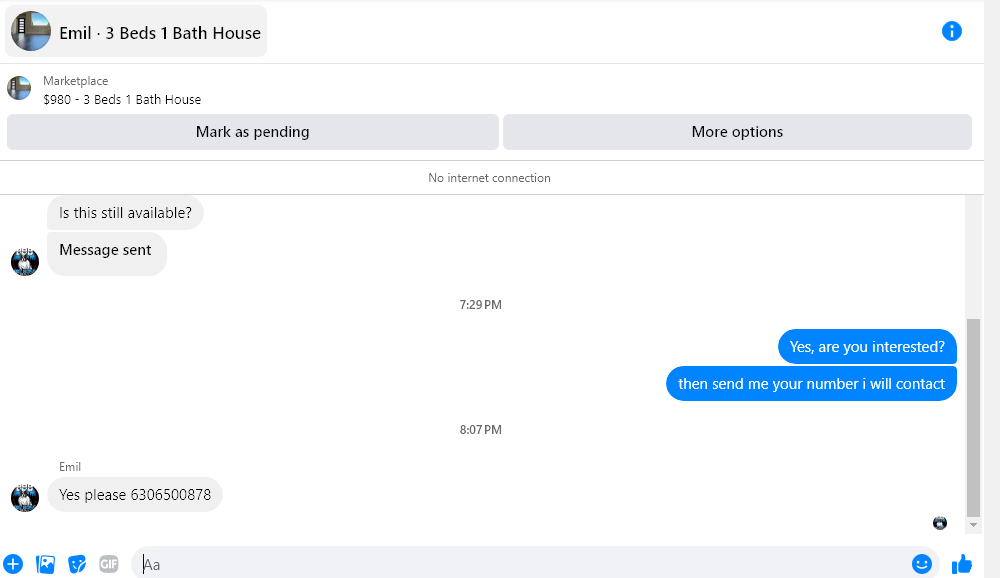1000x578 pixels.
Task: Click the scrollbar down arrow
Action: (974, 525)
